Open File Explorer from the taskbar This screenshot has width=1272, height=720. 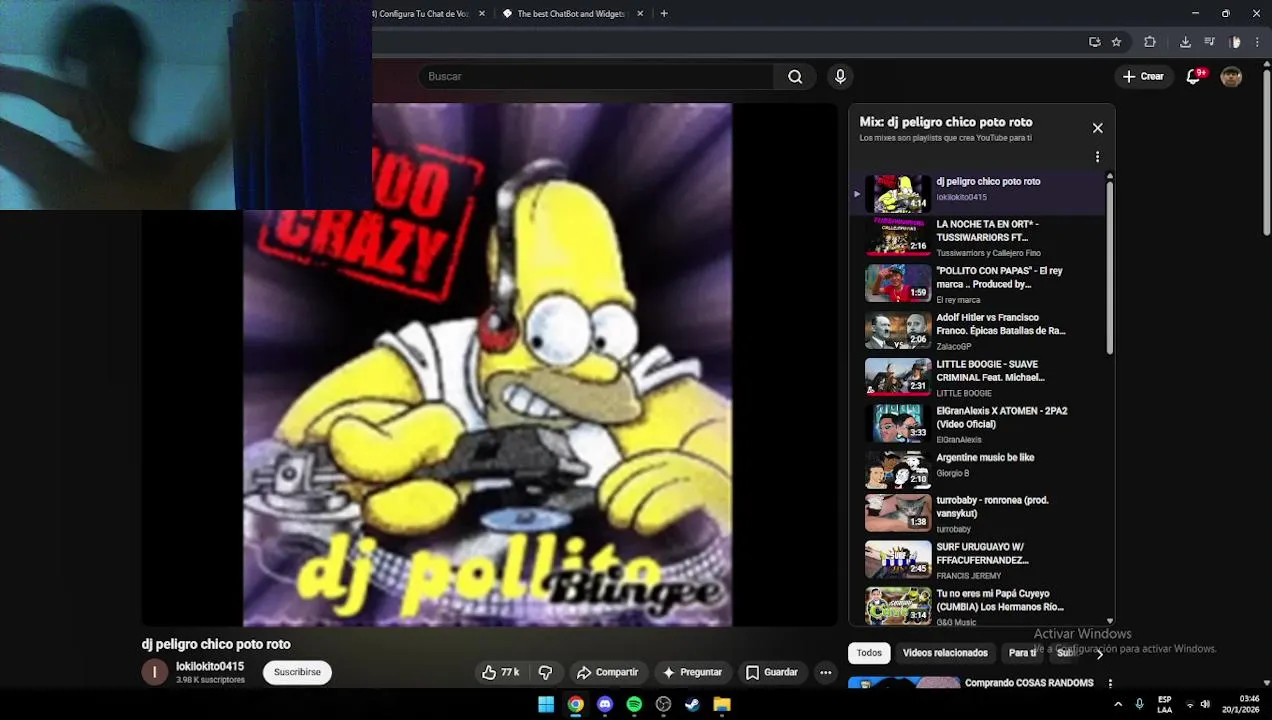point(722,704)
